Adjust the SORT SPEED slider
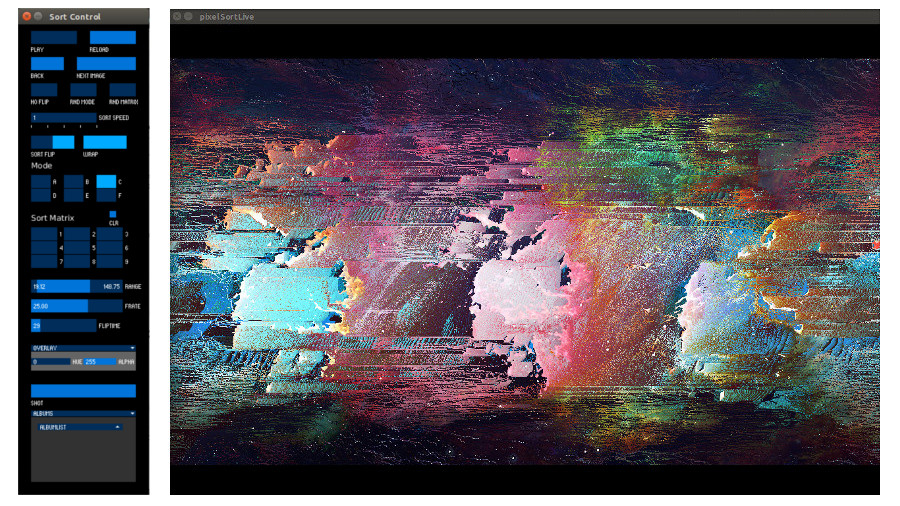The width and height of the screenshot is (900, 506). point(64,118)
